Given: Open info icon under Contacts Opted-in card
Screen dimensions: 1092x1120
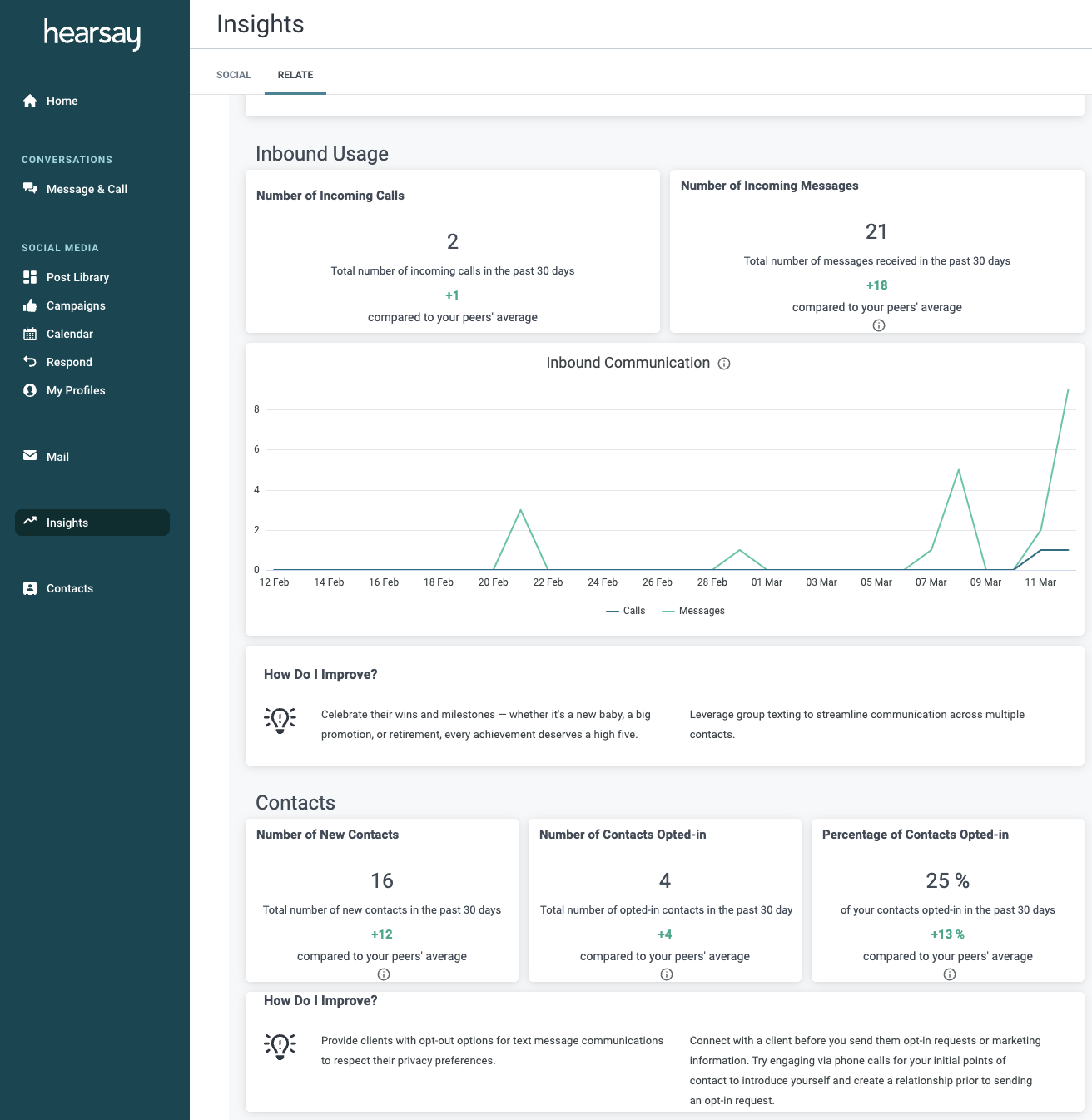Looking at the screenshot, I should click(667, 974).
